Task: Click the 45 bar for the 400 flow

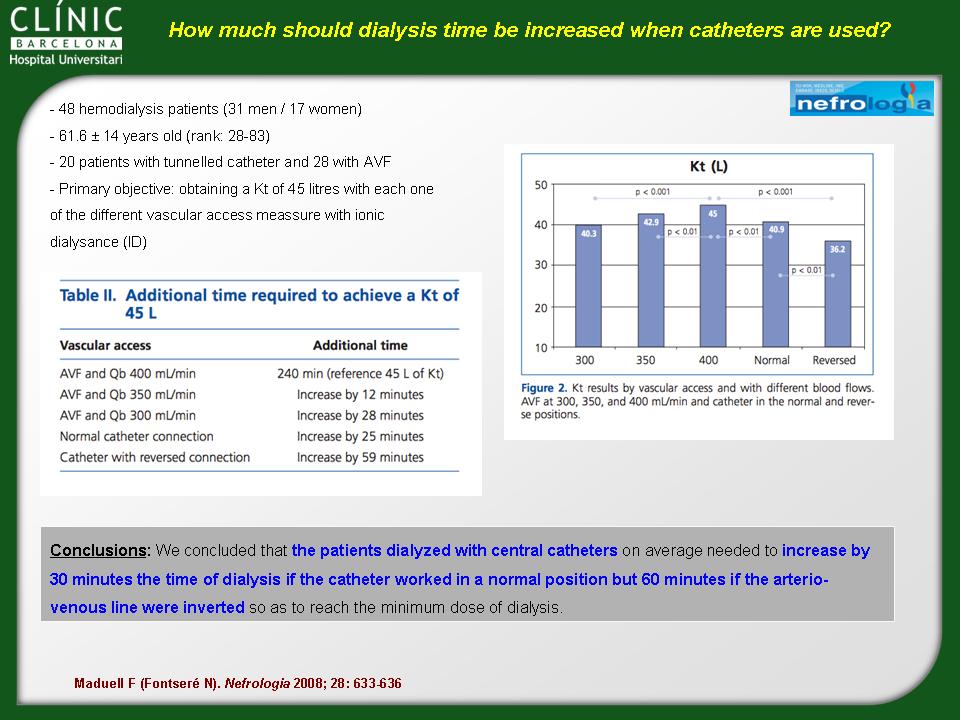Action: tap(713, 276)
